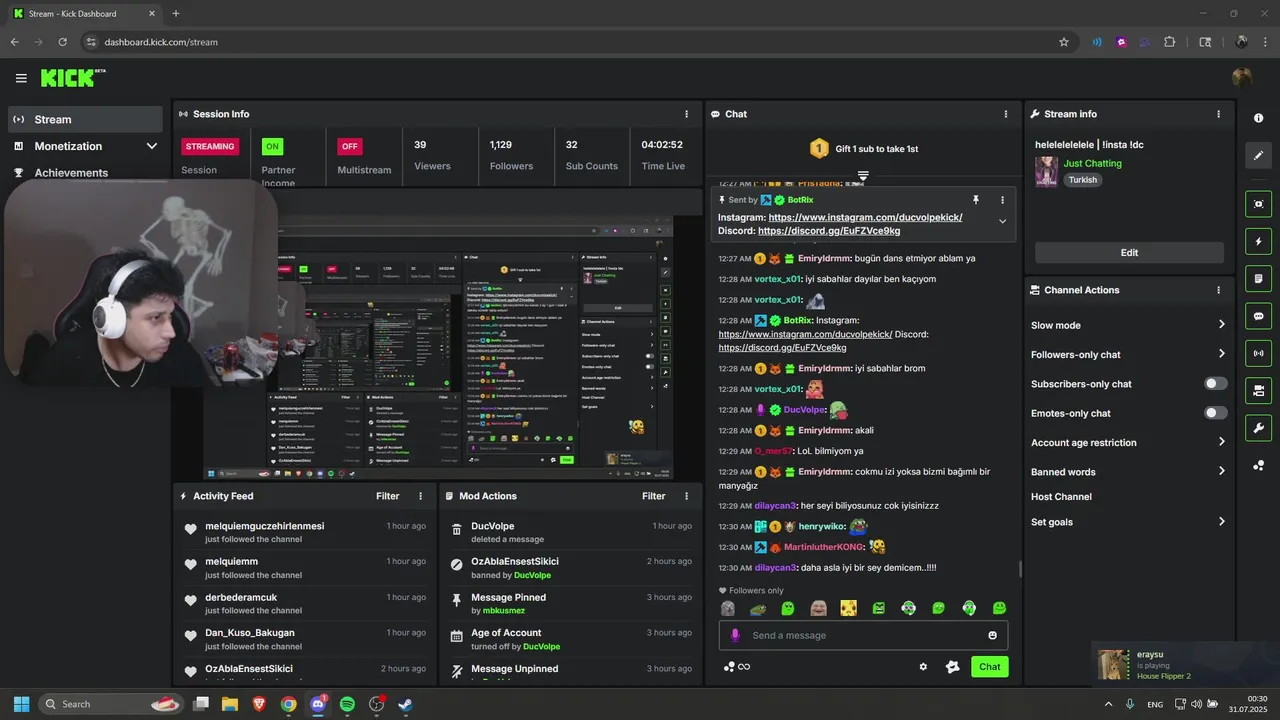Open Chat panel options menu

coord(1006,114)
